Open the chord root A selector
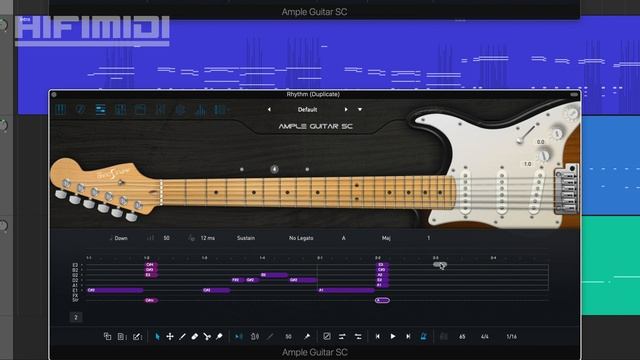The width and height of the screenshot is (640, 360). pyautogui.click(x=344, y=238)
